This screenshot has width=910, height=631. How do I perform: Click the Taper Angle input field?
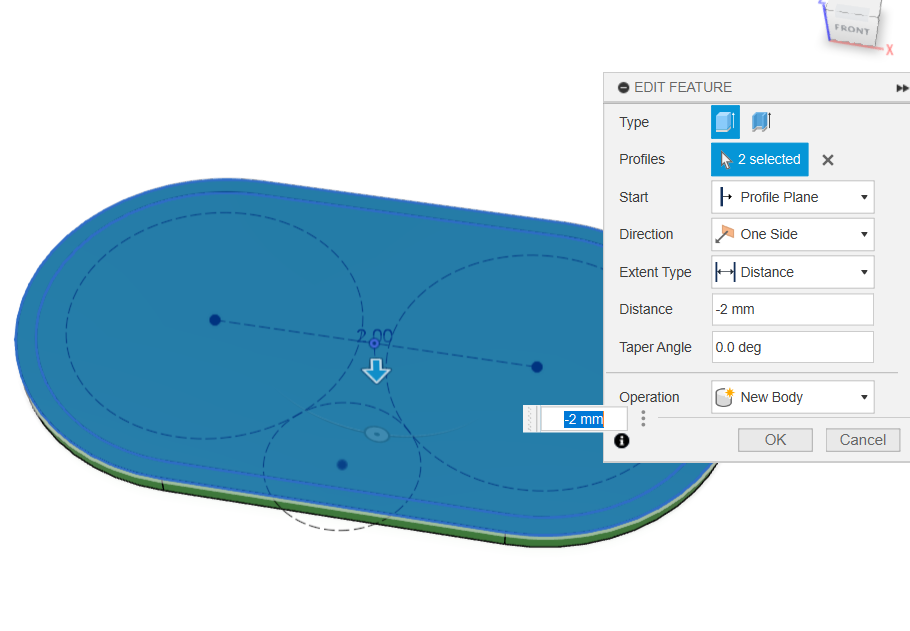[792, 347]
